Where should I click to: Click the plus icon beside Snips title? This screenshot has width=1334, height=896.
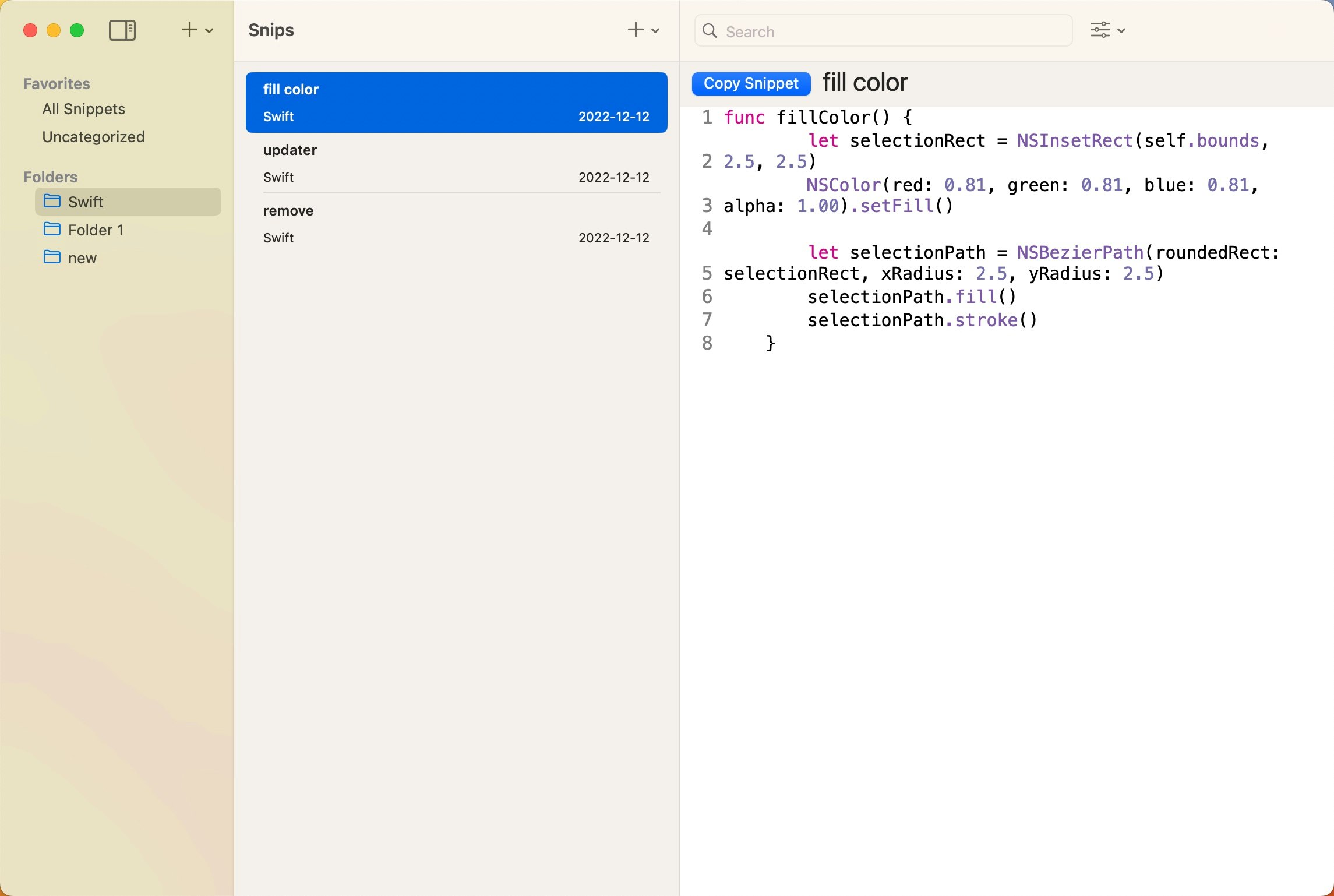[x=636, y=30]
